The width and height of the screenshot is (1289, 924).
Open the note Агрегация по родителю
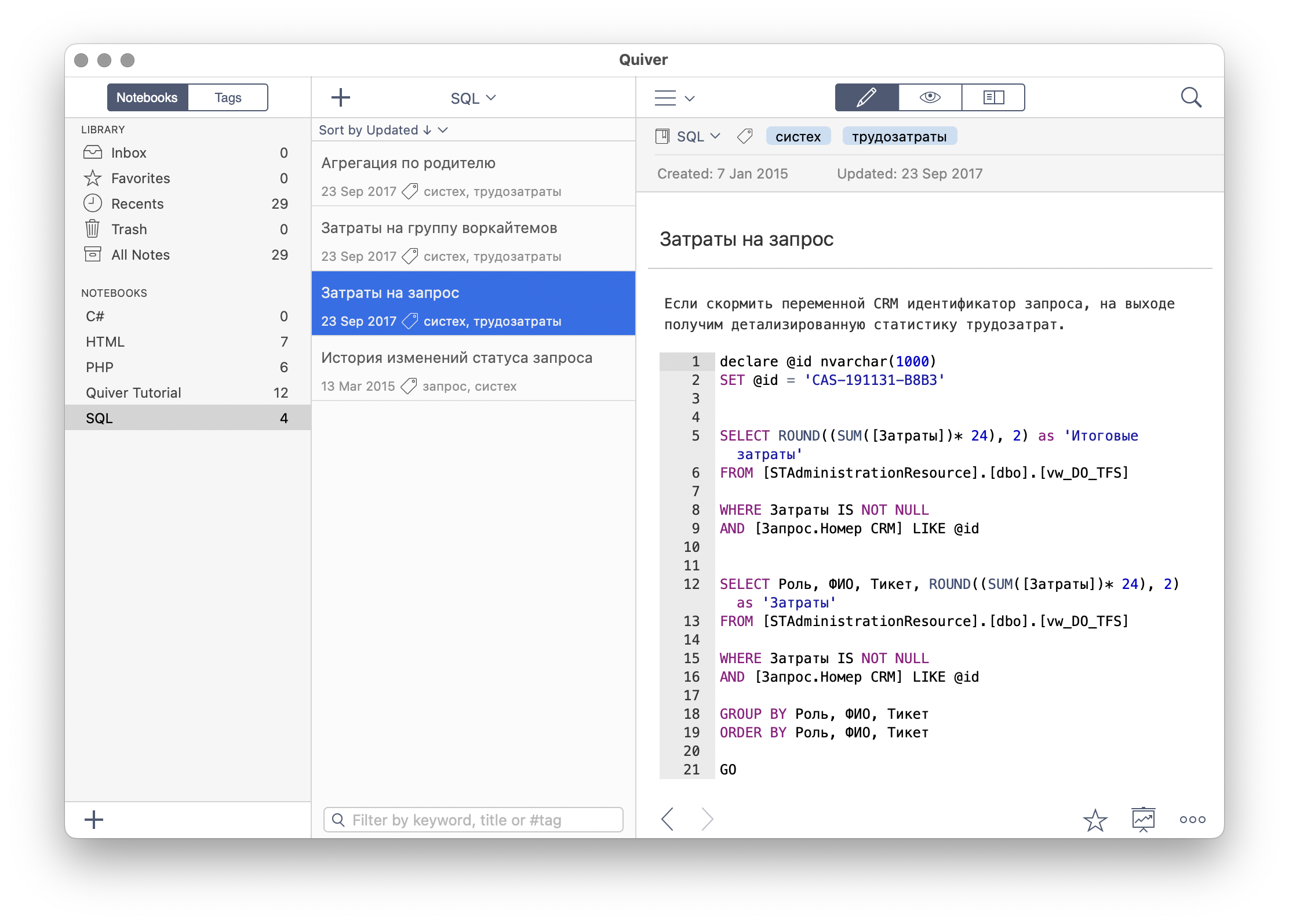[474, 174]
